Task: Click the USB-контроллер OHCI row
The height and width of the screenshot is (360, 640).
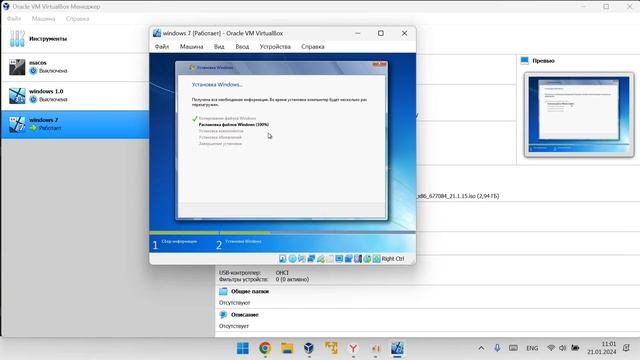Action: [x=254, y=273]
